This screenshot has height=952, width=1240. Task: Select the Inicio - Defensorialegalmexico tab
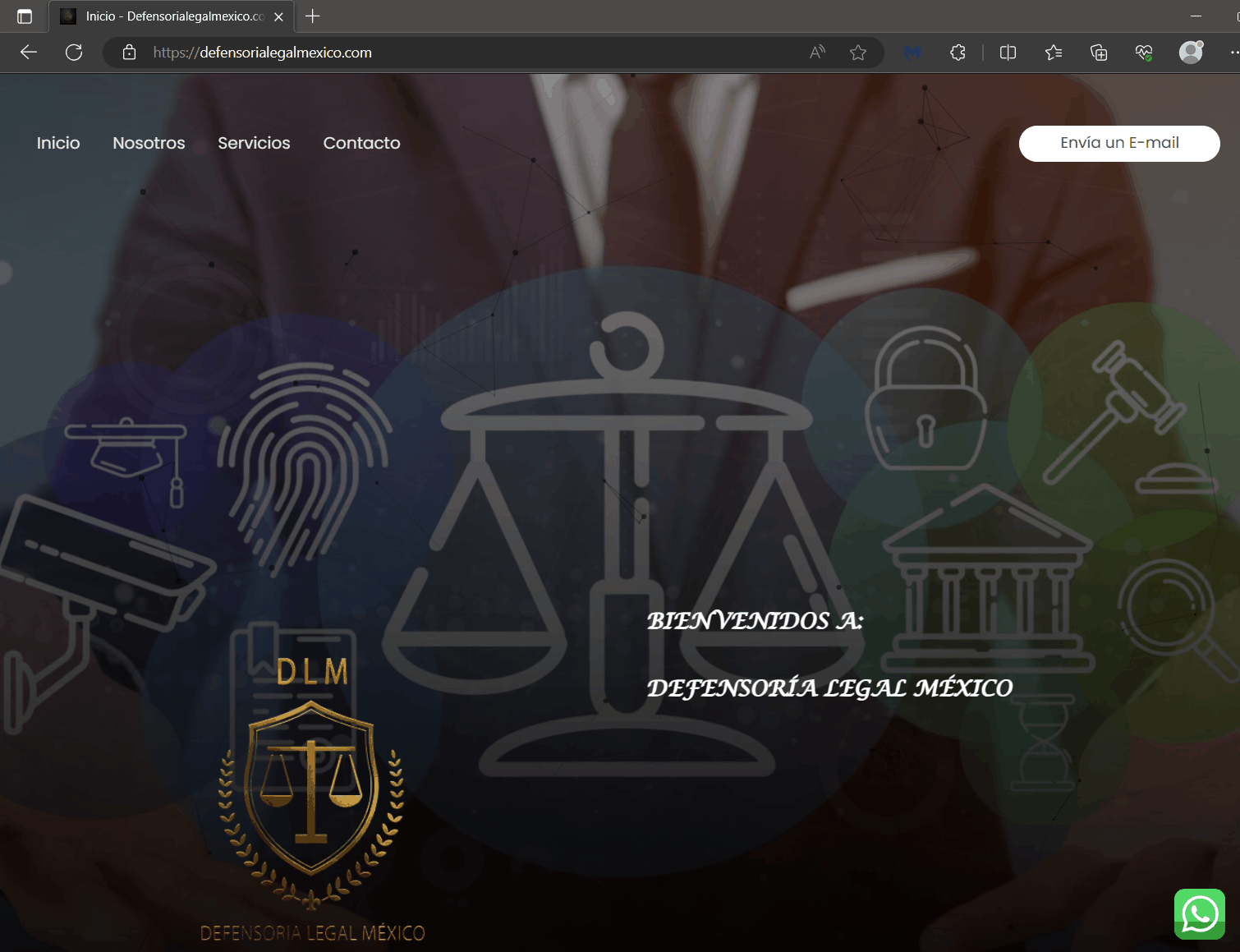pos(172,16)
